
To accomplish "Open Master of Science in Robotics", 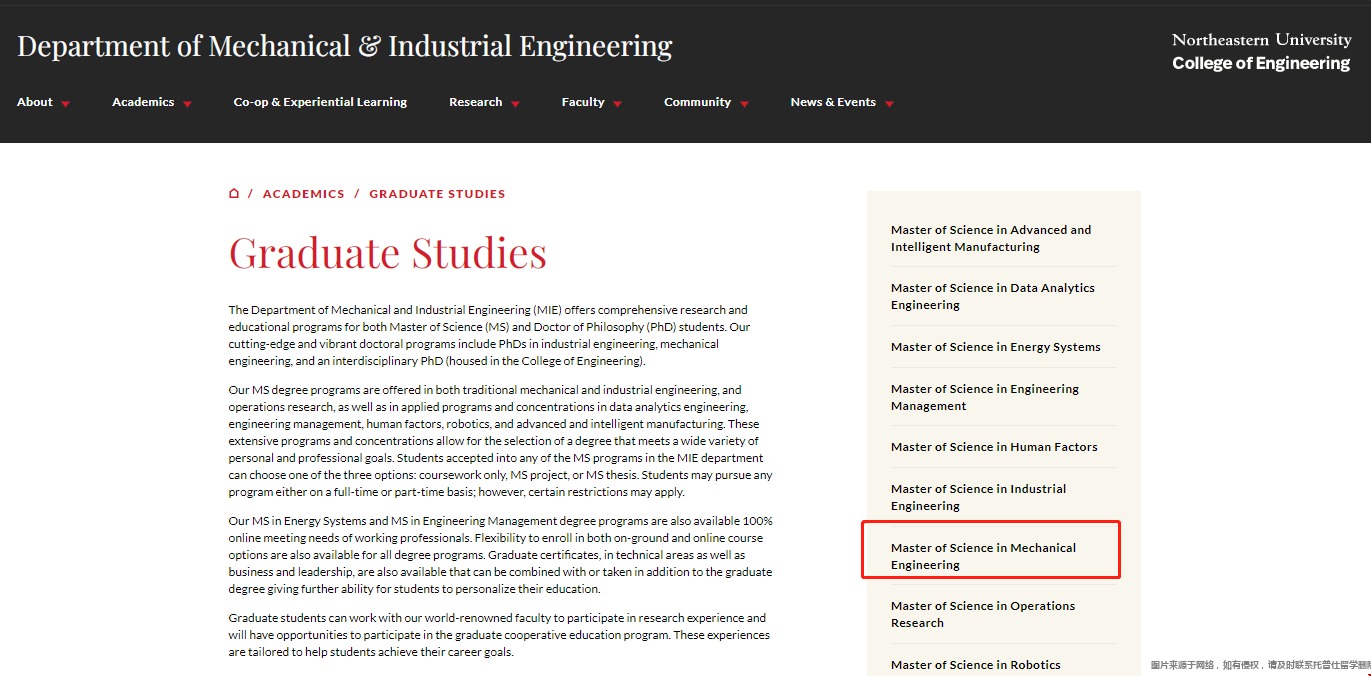I will click(x=976, y=665).
